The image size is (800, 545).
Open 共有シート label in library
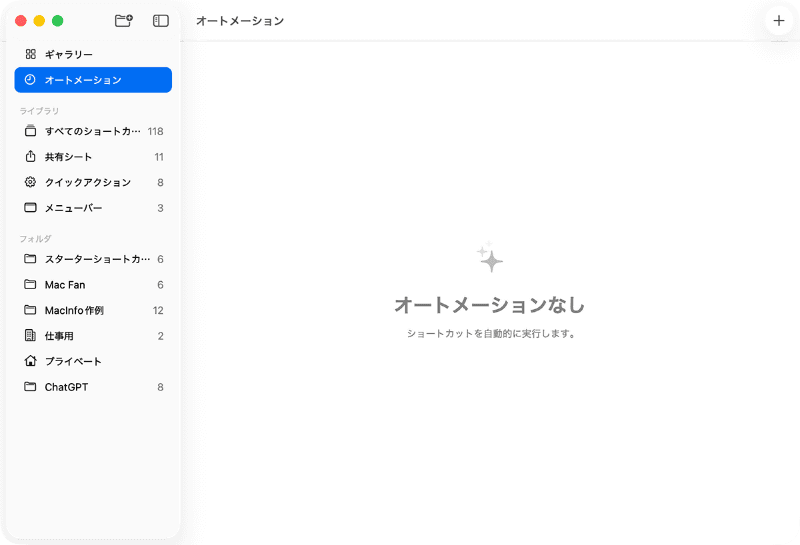68,157
